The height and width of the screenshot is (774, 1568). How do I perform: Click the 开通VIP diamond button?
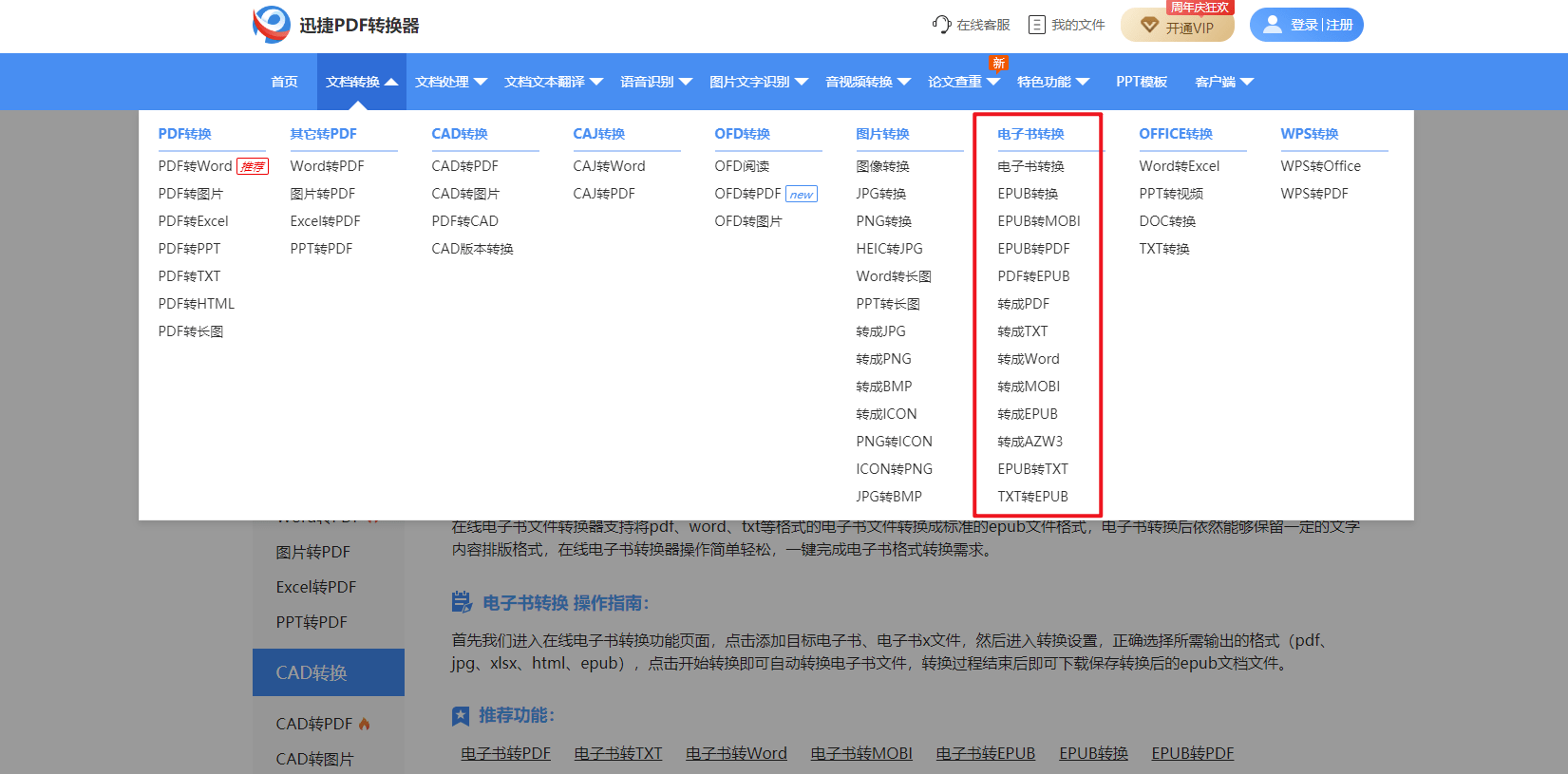click(1178, 25)
